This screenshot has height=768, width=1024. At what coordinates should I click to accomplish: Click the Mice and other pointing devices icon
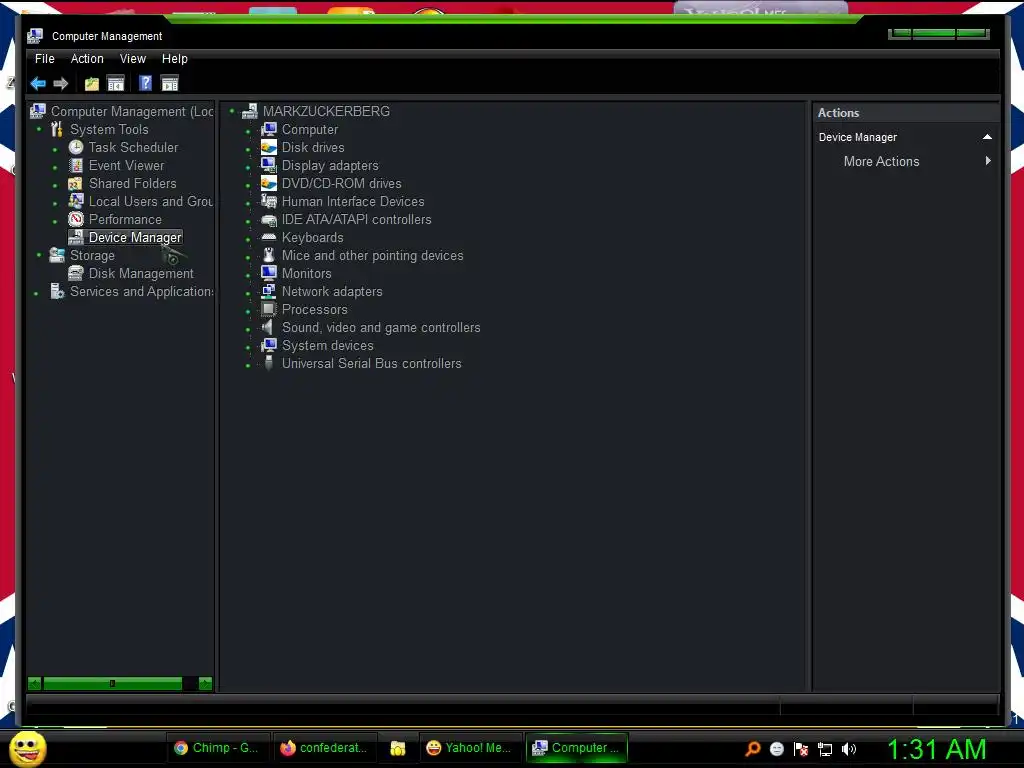[268, 255]
